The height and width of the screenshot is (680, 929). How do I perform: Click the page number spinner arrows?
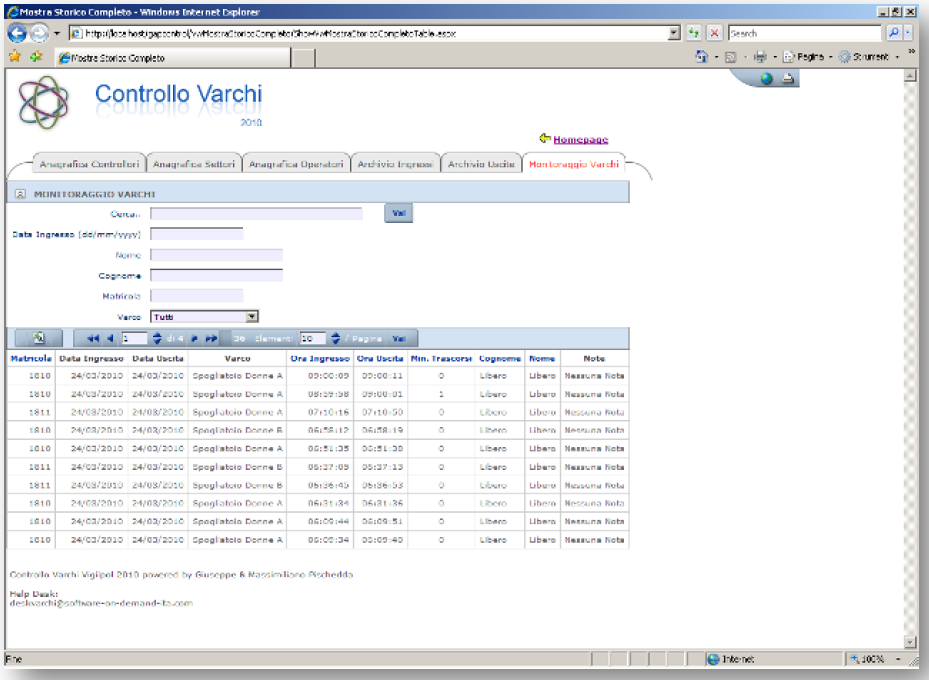[157, 338]
